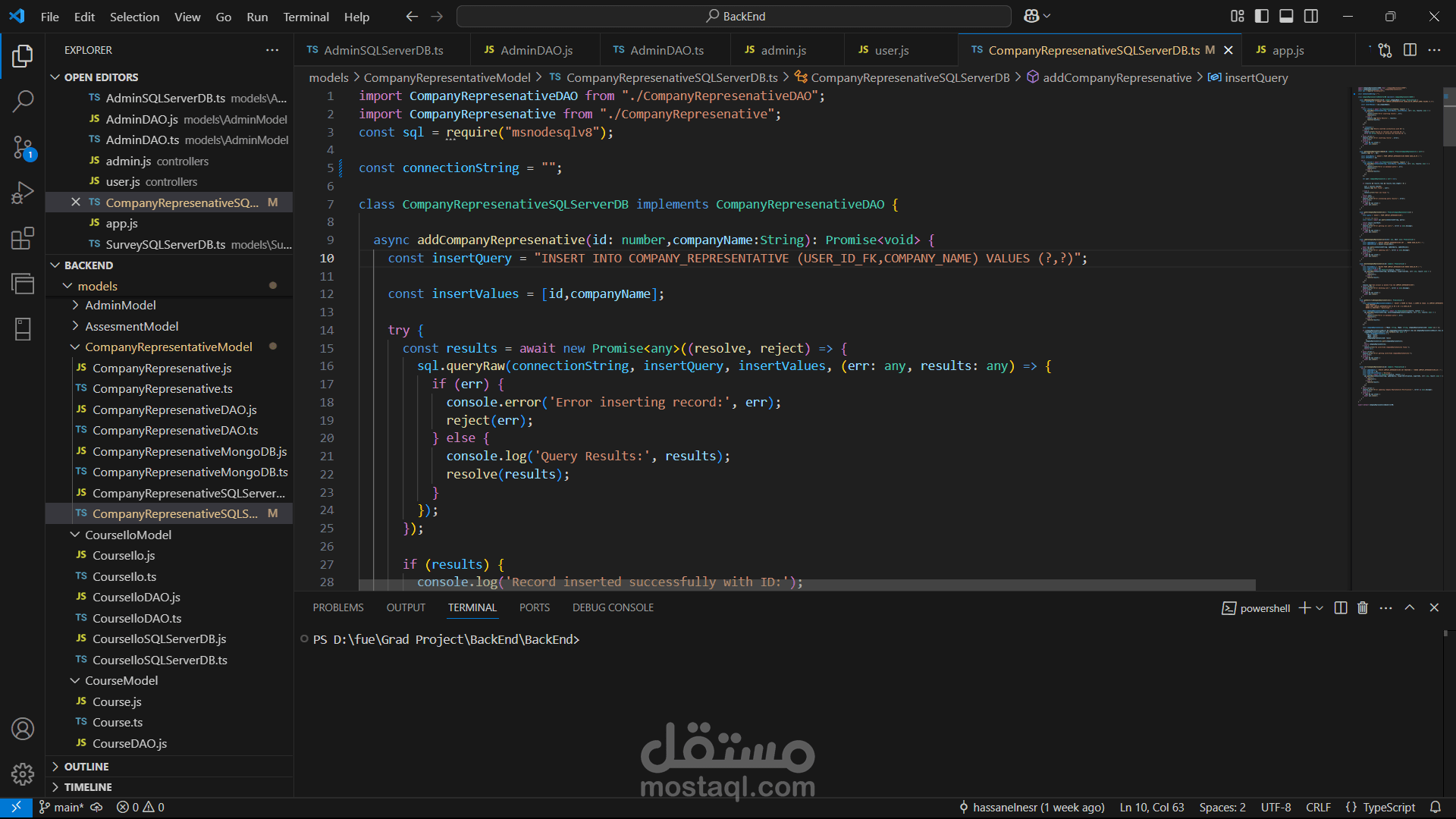Viewport: 1456px width, 819px height.
Task: Open the Selection menu
Action: pyautogui.click(x=134, y=17)
